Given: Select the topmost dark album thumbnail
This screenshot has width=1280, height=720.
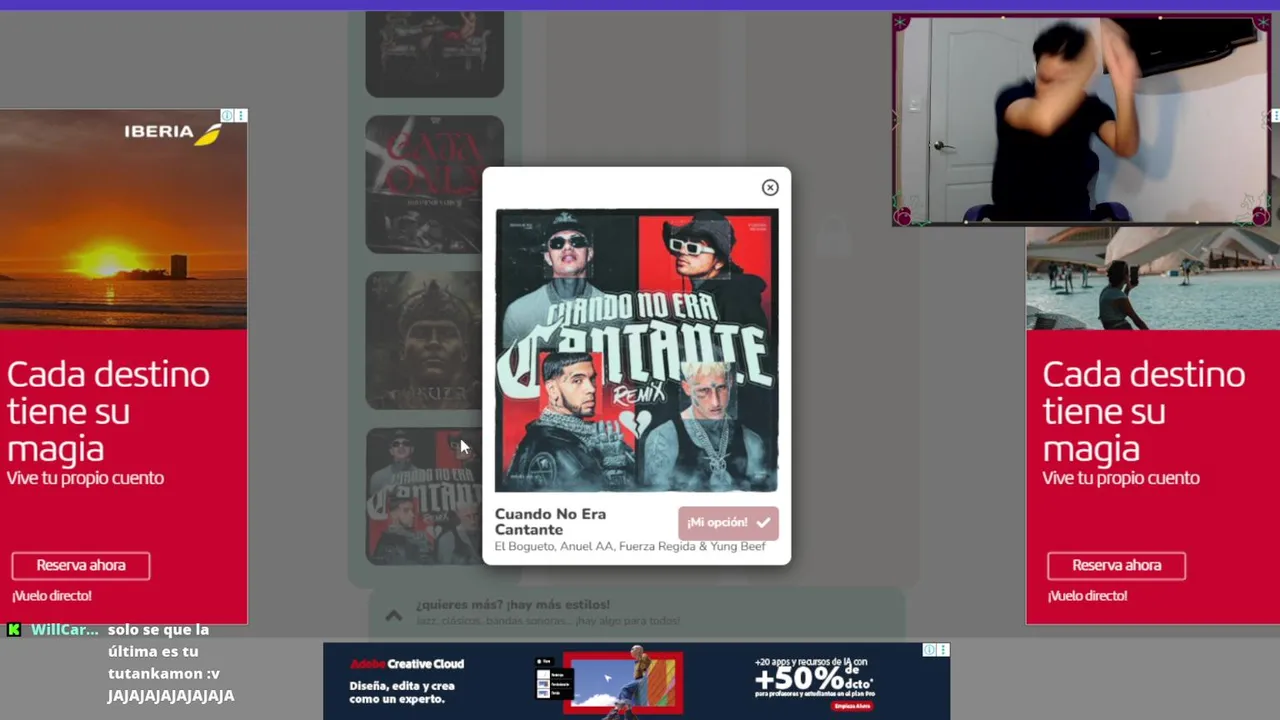Looking at the screenshot, I should (434, 54).
